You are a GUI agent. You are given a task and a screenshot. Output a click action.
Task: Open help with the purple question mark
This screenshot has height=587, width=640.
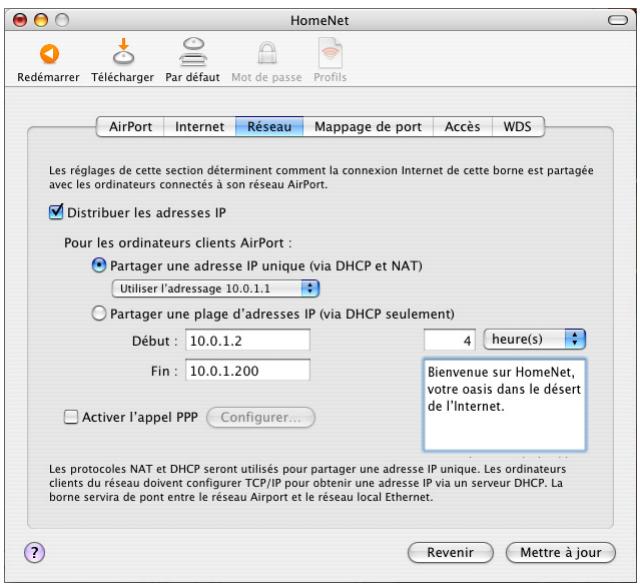tap(34, 552)
